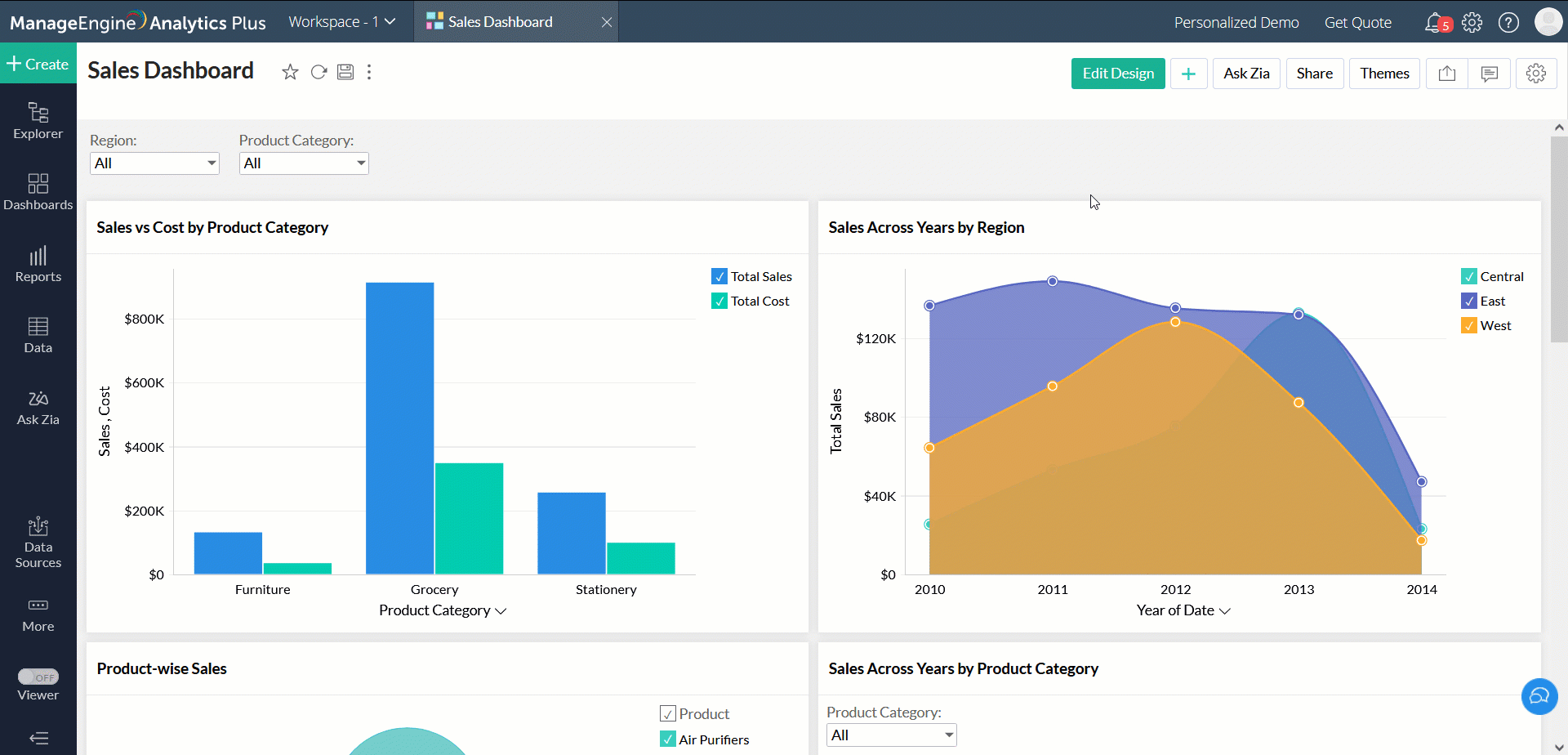
Task: Open the Region filter dropdown
Action: (x=154, y=163)
